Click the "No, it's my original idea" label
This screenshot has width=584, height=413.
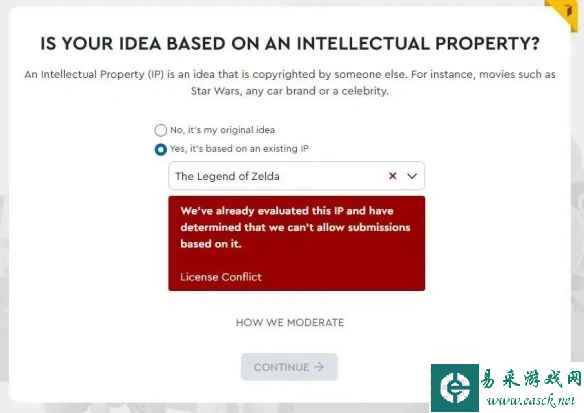click(223, 130)
